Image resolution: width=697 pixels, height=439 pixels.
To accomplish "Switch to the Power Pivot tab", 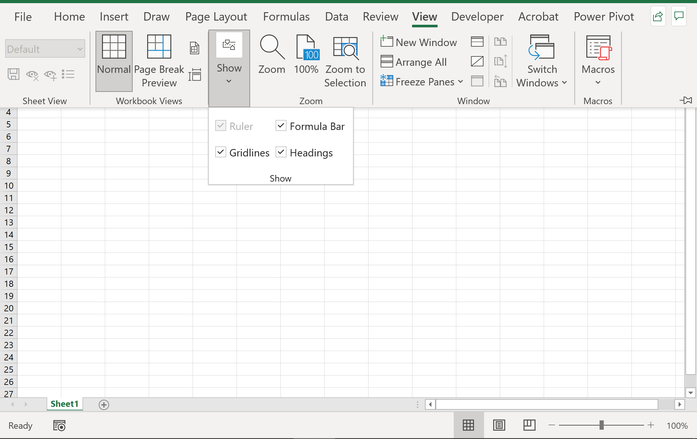I will click(x=604, y=17).
